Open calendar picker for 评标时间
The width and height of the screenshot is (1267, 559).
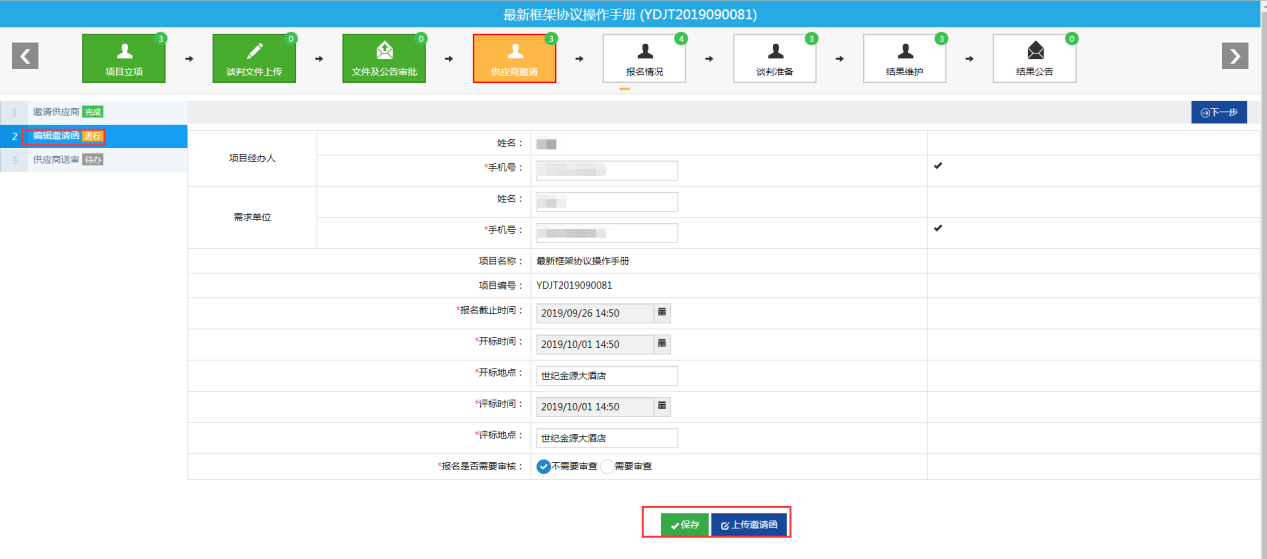click(662, 407)
